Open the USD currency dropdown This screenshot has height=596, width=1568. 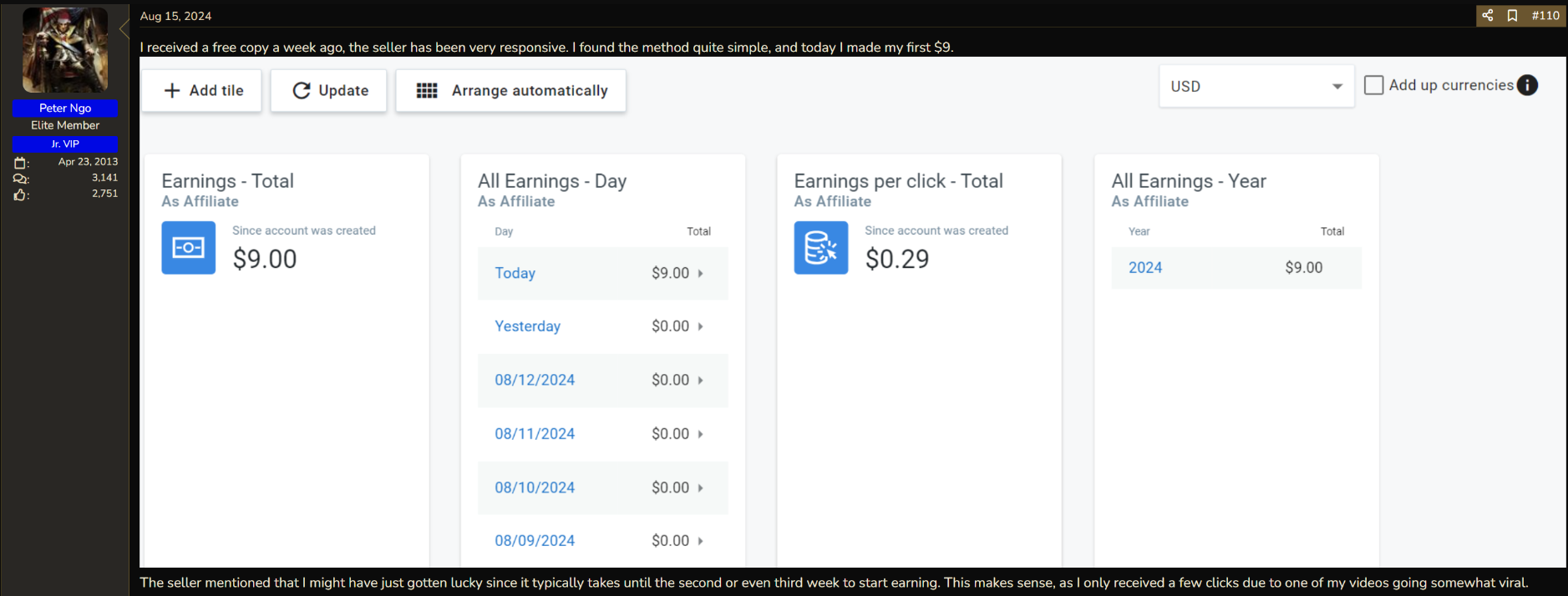point(1256,86)
